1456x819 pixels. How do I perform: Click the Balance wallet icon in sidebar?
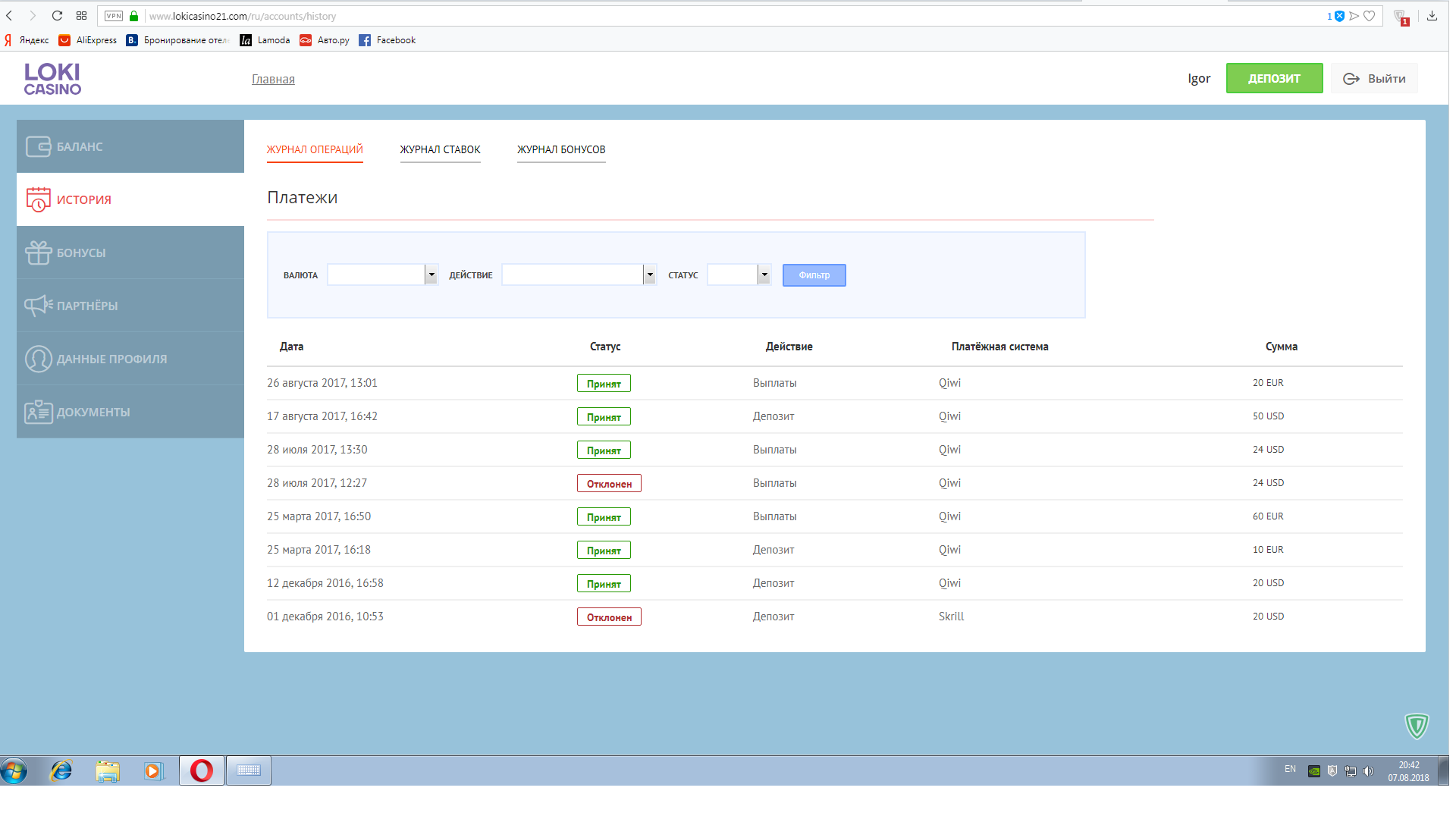point(38,146)
